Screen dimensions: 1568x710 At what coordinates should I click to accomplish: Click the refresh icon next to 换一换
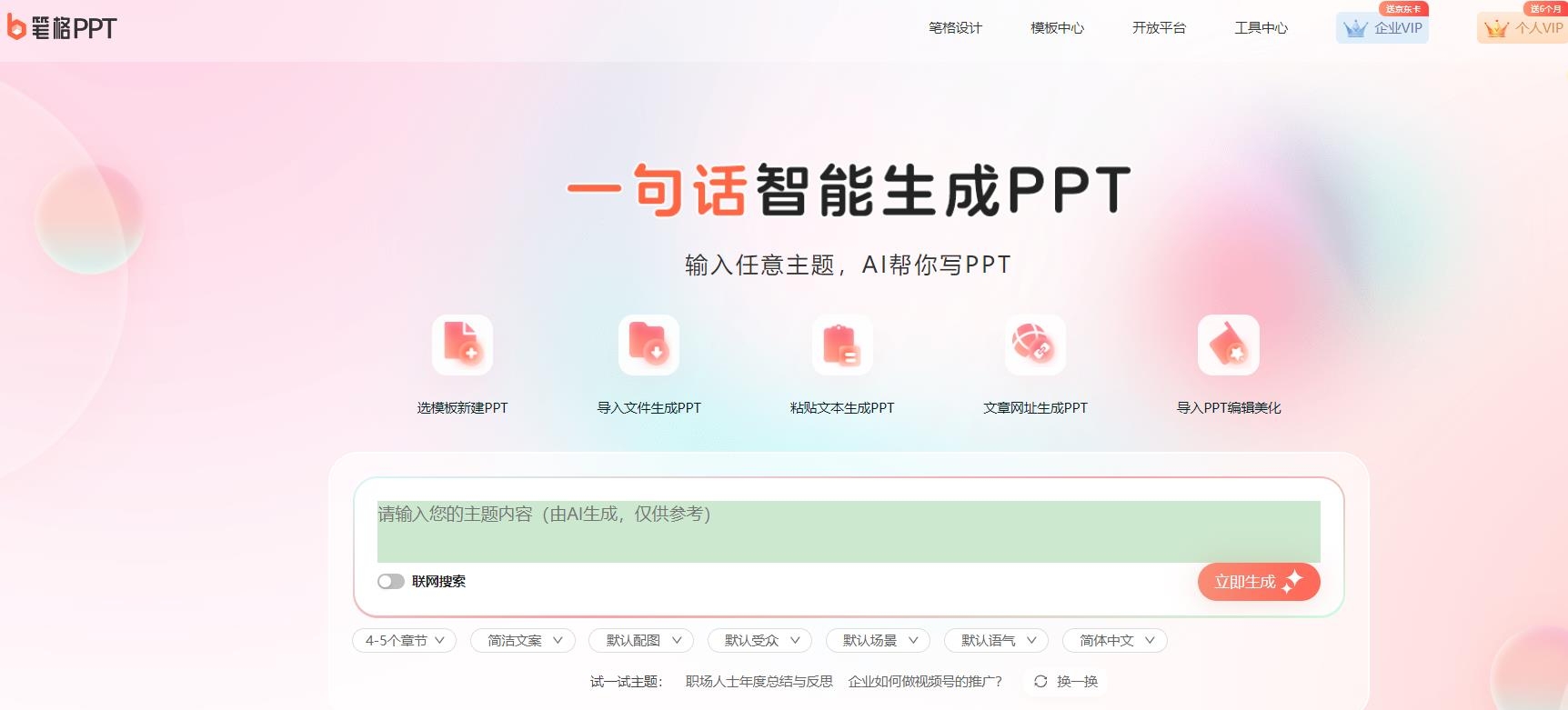click(1040, 681)
